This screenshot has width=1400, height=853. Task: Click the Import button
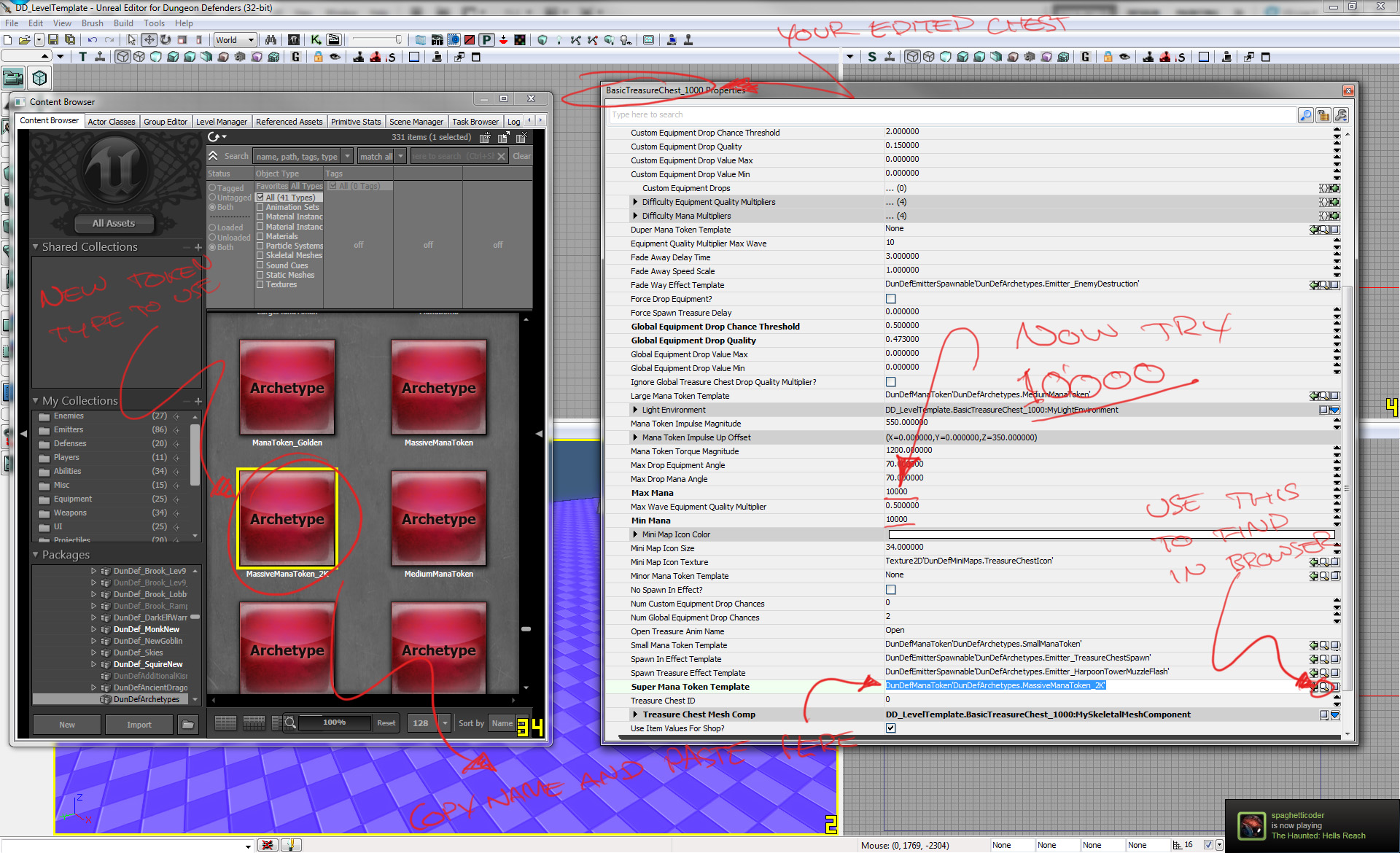[139, 725]
